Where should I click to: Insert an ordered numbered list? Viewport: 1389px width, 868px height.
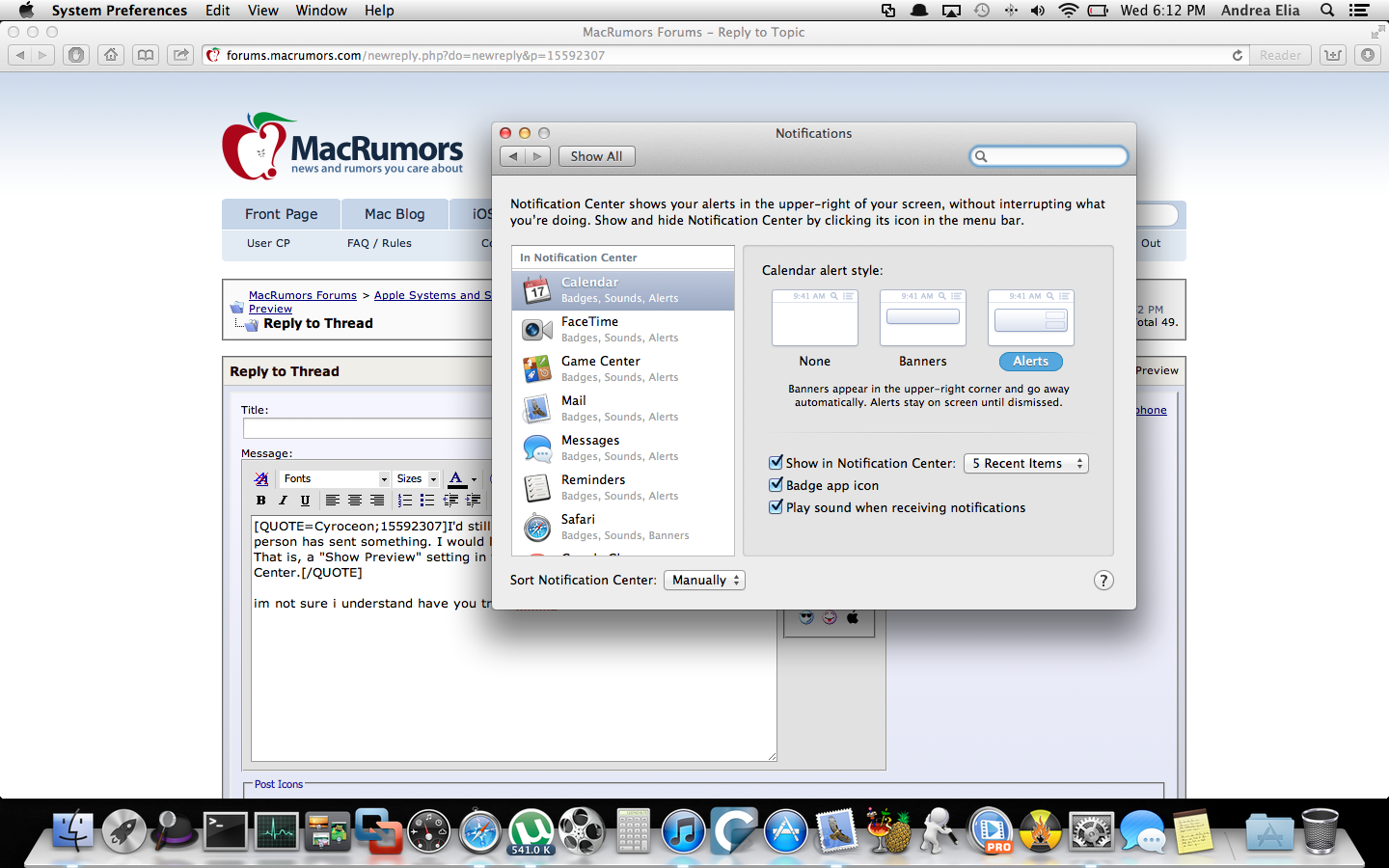point(405,501)
